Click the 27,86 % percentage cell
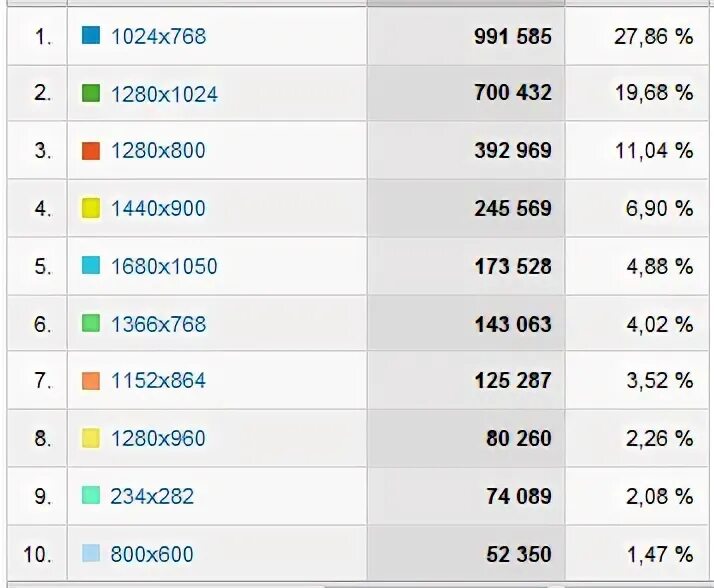 point(652,37)
